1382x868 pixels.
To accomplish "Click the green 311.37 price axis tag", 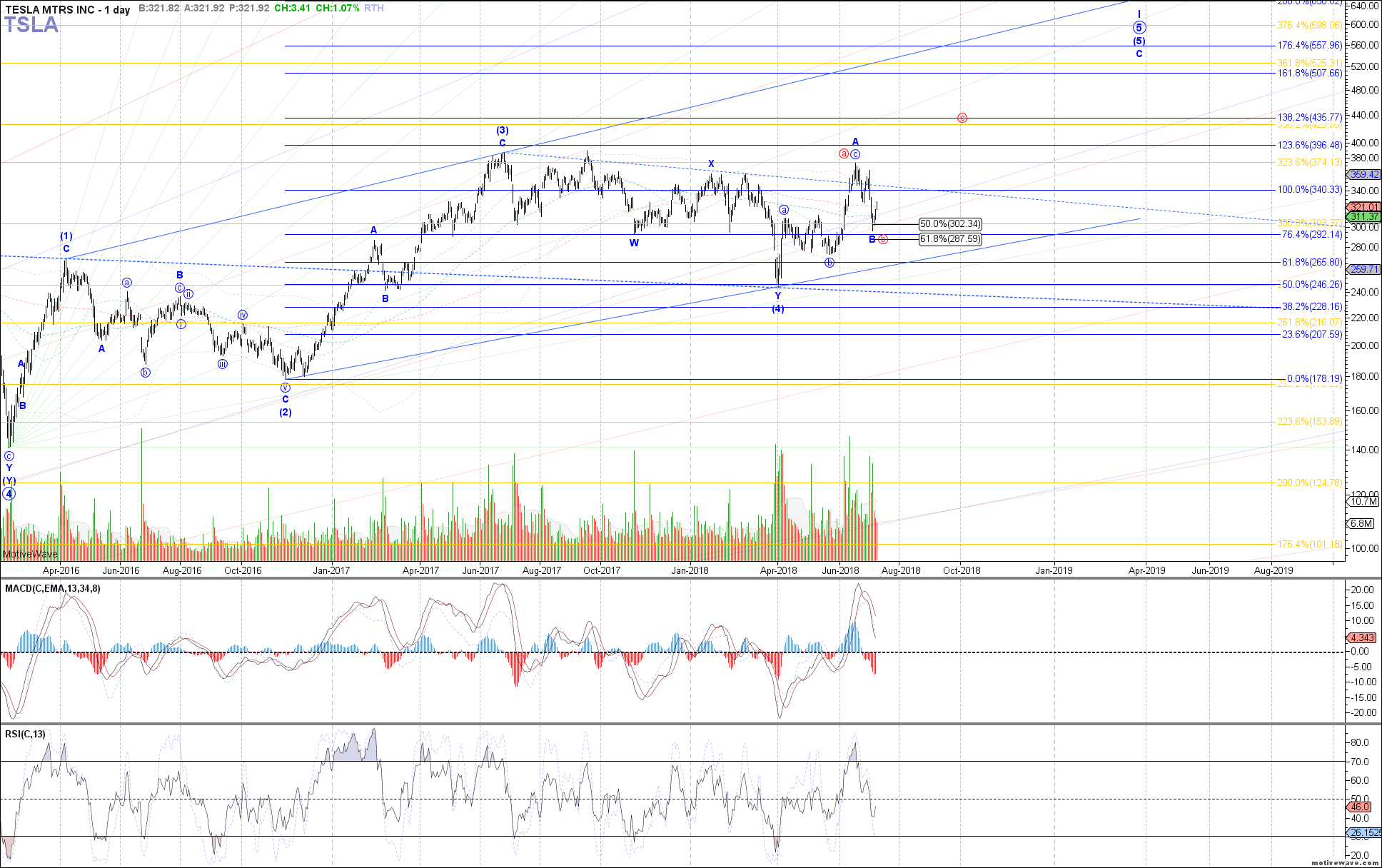I will [x=1363, y=217].
